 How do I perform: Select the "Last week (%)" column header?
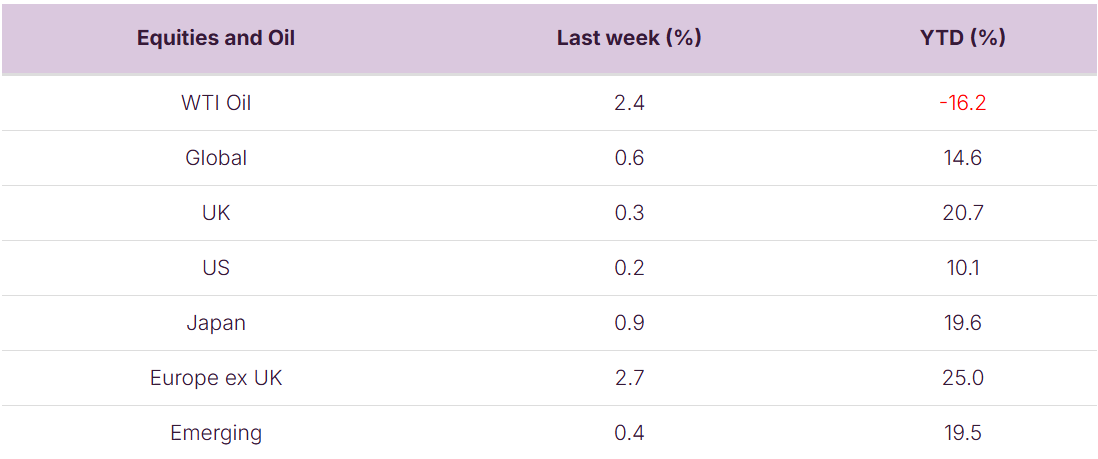[x=629, y=38]
